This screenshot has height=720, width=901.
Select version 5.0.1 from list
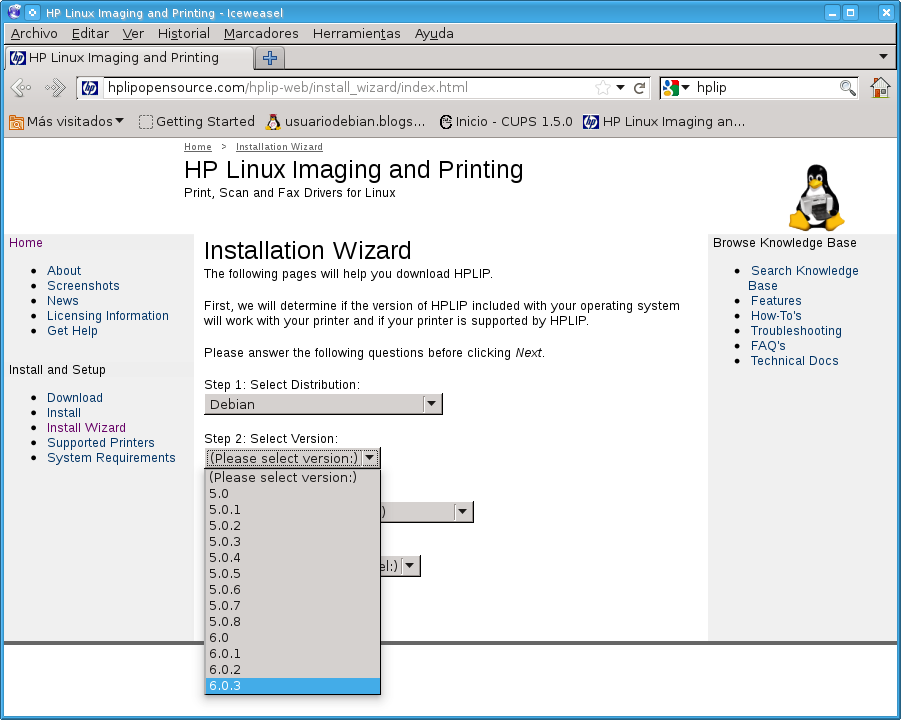[x=292, y=510]
